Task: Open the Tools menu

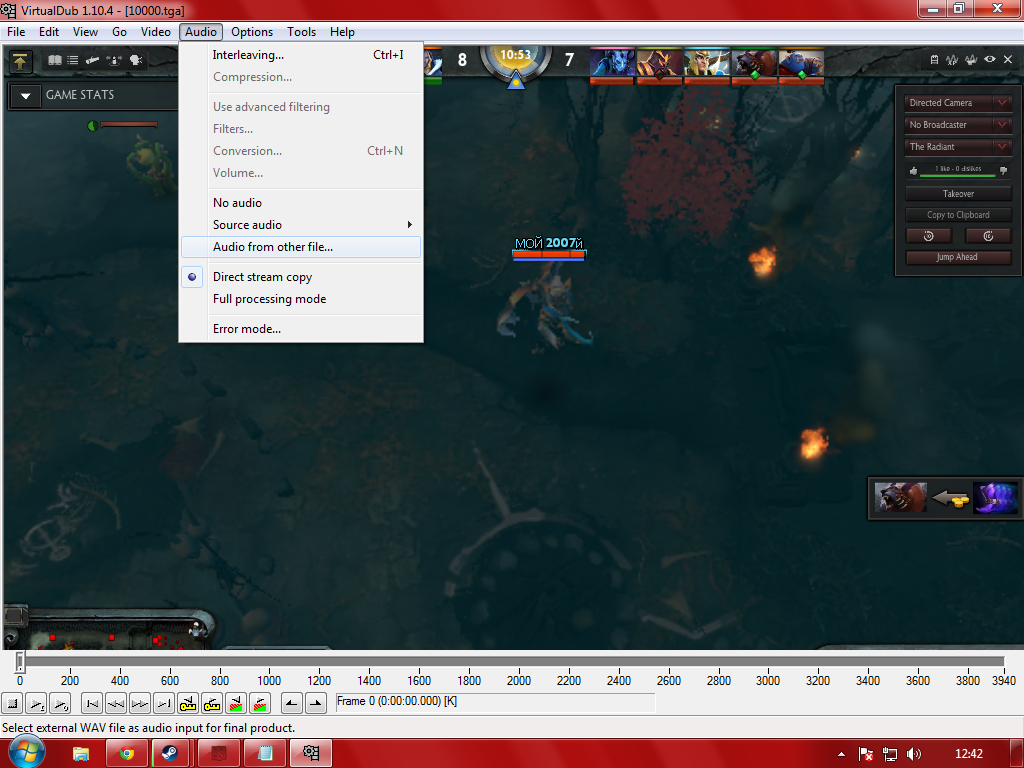Action: click(x=301, y=32)
